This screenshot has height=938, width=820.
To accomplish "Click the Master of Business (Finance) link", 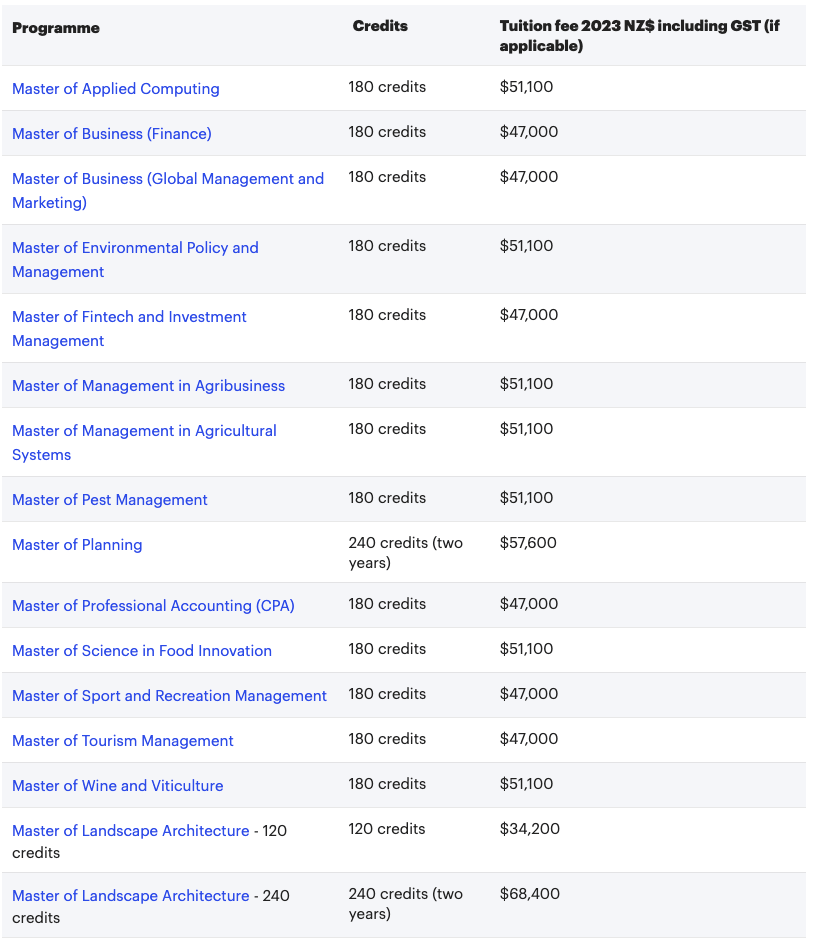I will coord(111,134).
